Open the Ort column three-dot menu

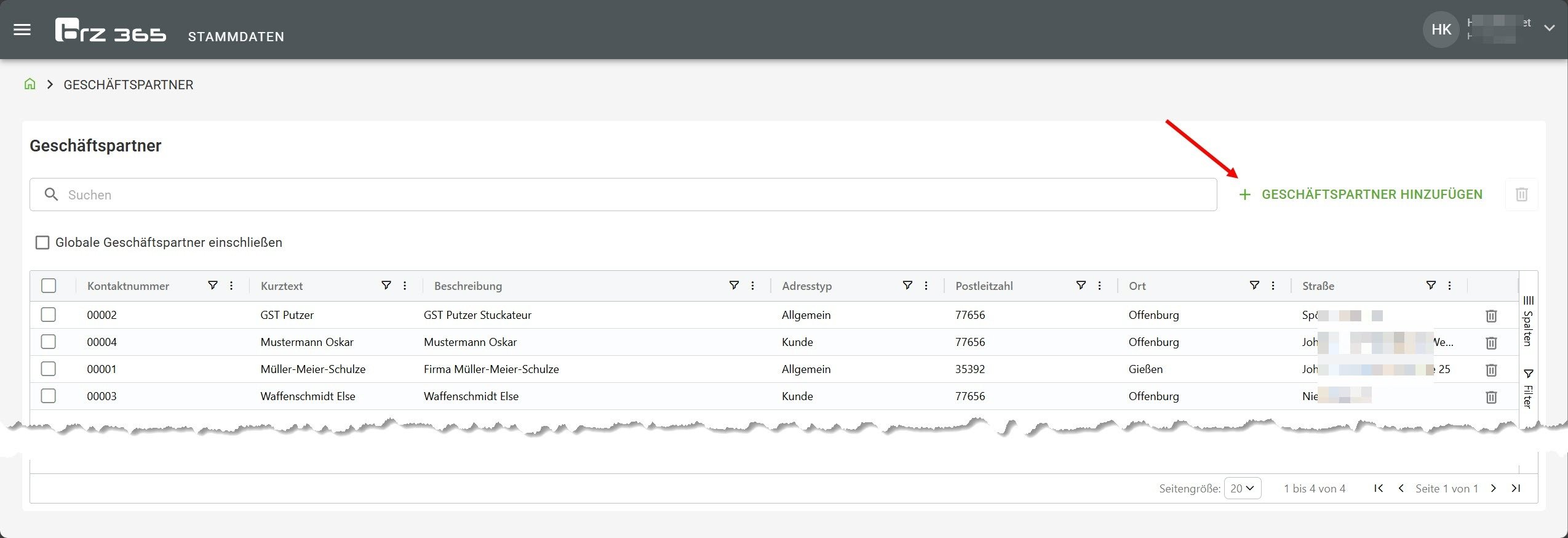(x=1273, y=286)
